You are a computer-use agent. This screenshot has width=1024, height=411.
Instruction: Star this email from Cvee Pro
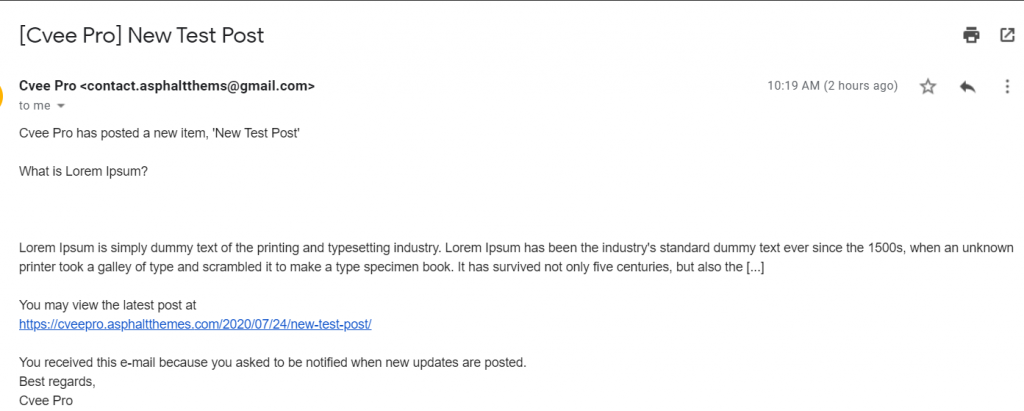click(928, 86)
